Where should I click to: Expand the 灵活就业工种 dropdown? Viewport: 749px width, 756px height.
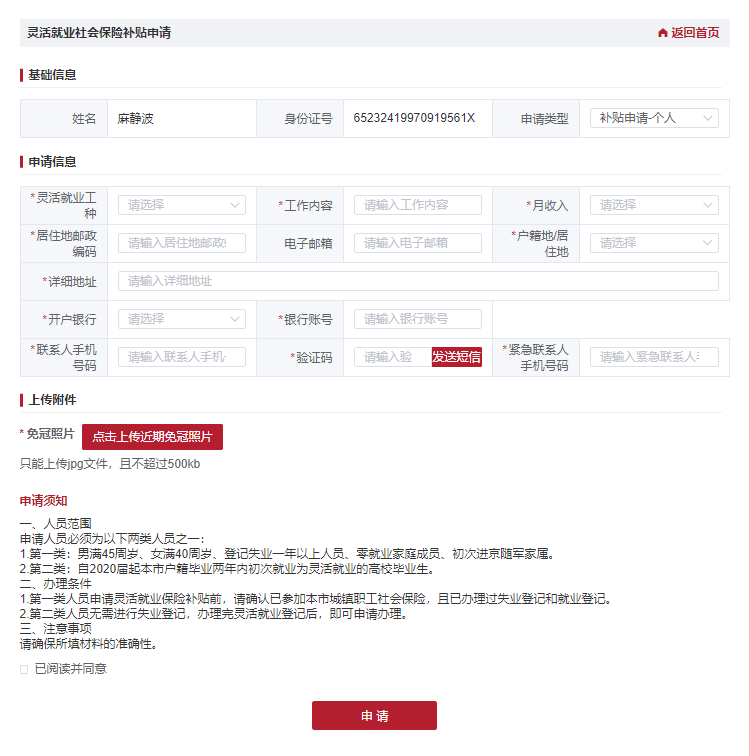[181, 205]
